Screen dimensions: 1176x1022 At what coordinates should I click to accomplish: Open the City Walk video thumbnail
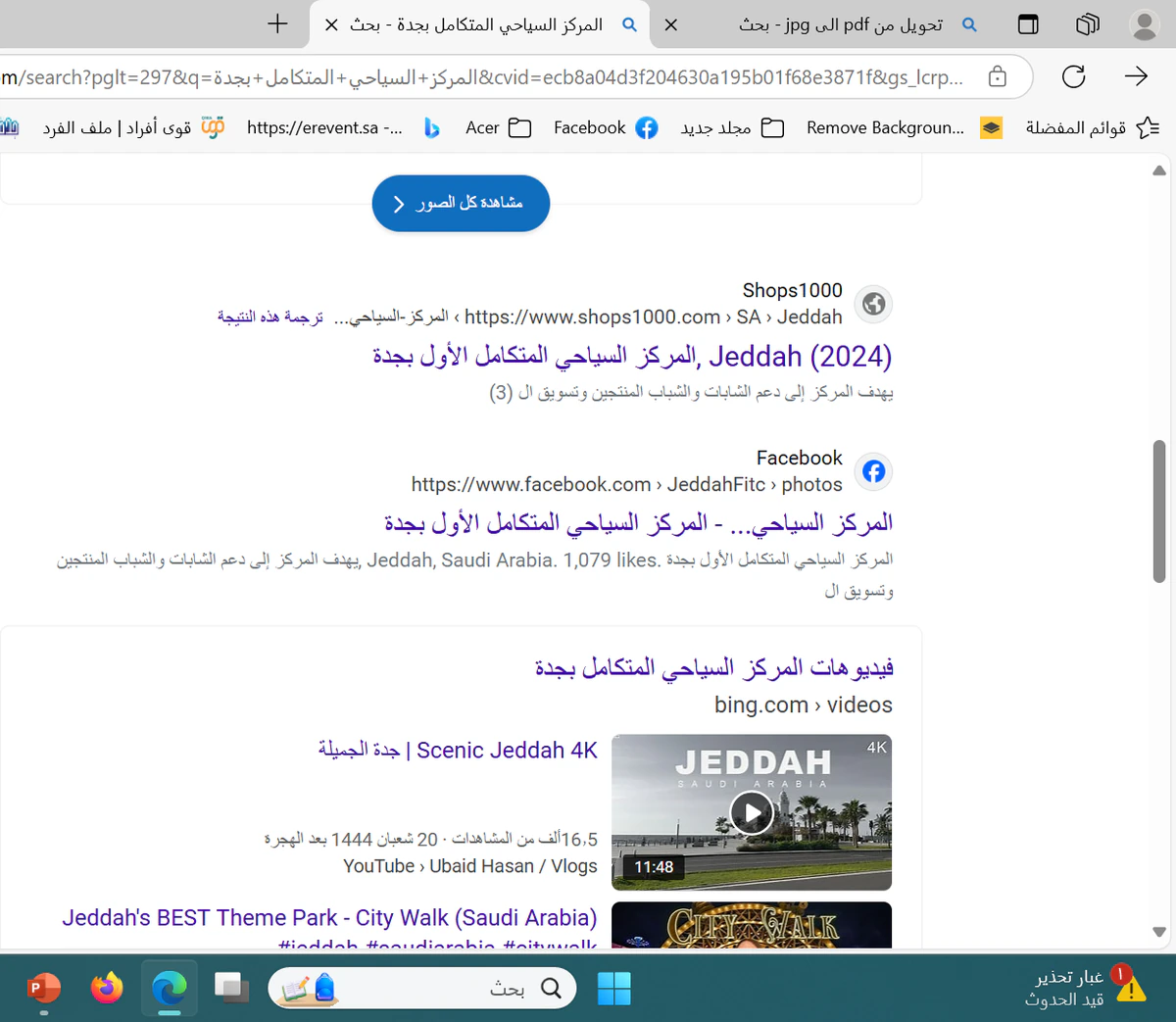pos(752,924)
